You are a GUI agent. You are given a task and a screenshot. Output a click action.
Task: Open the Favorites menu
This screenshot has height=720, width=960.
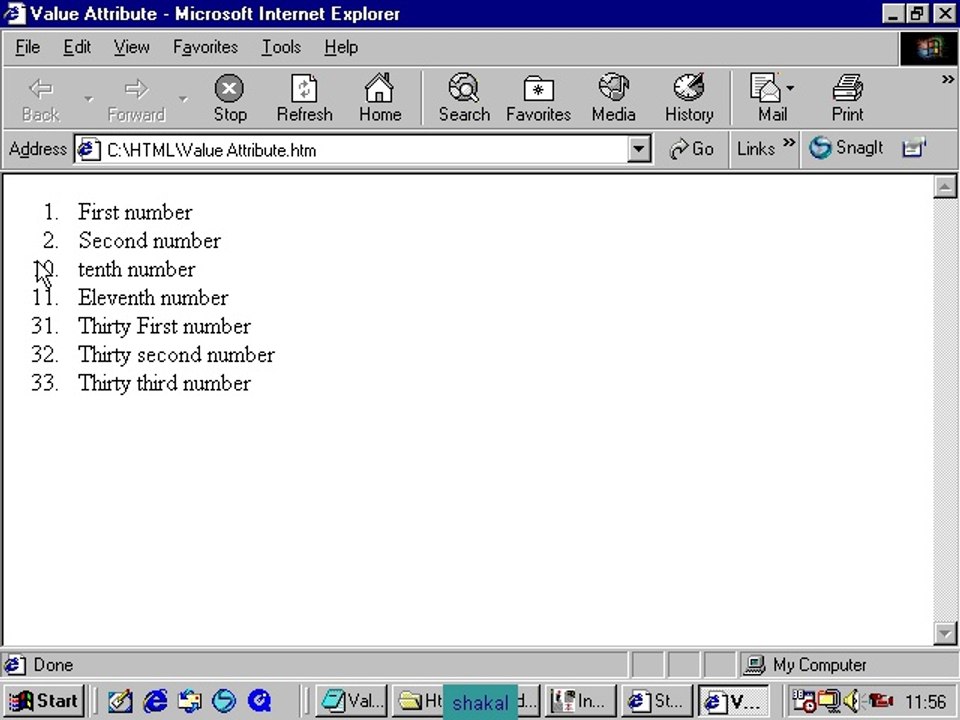click(x=205, y=47)
